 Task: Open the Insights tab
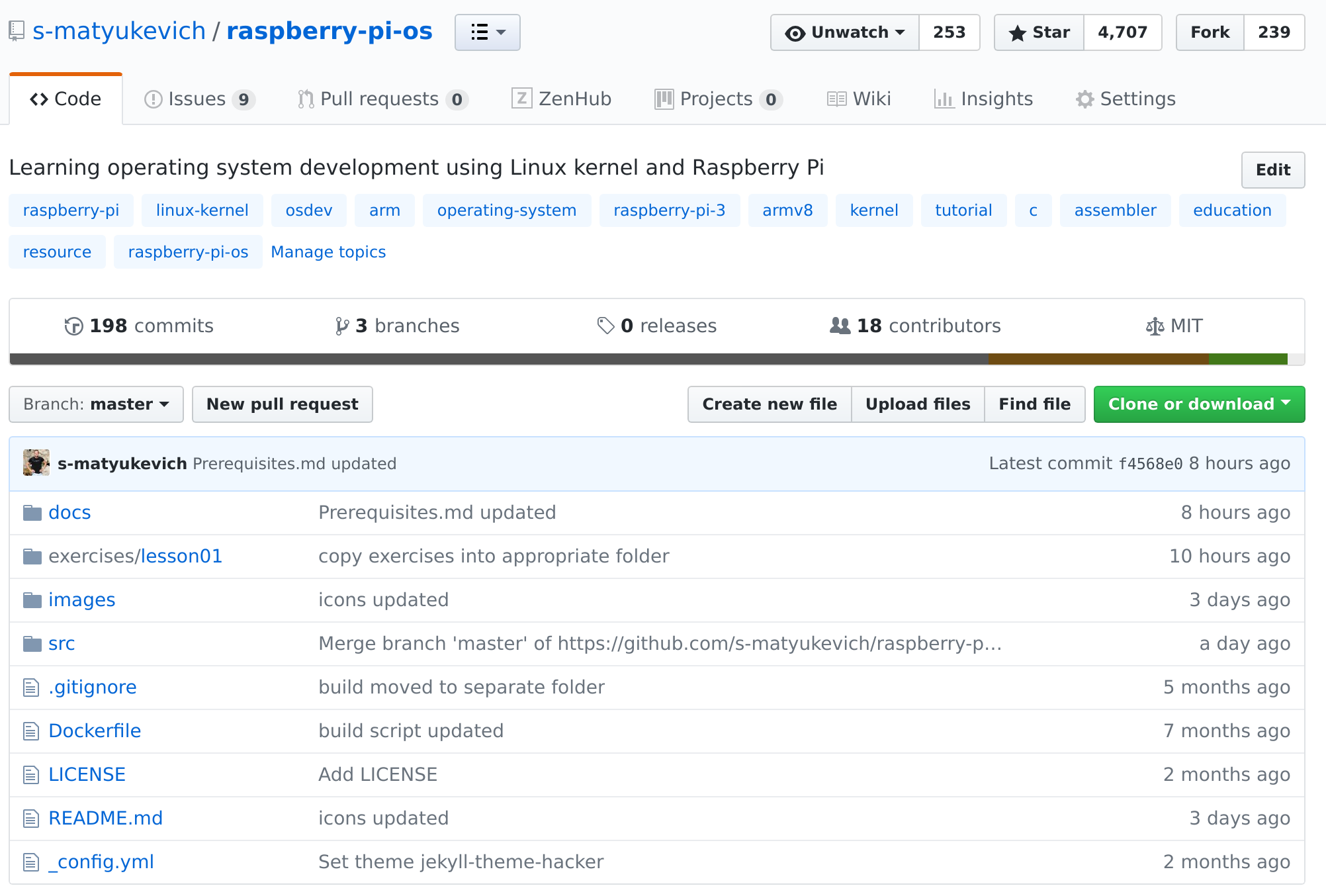983,99
